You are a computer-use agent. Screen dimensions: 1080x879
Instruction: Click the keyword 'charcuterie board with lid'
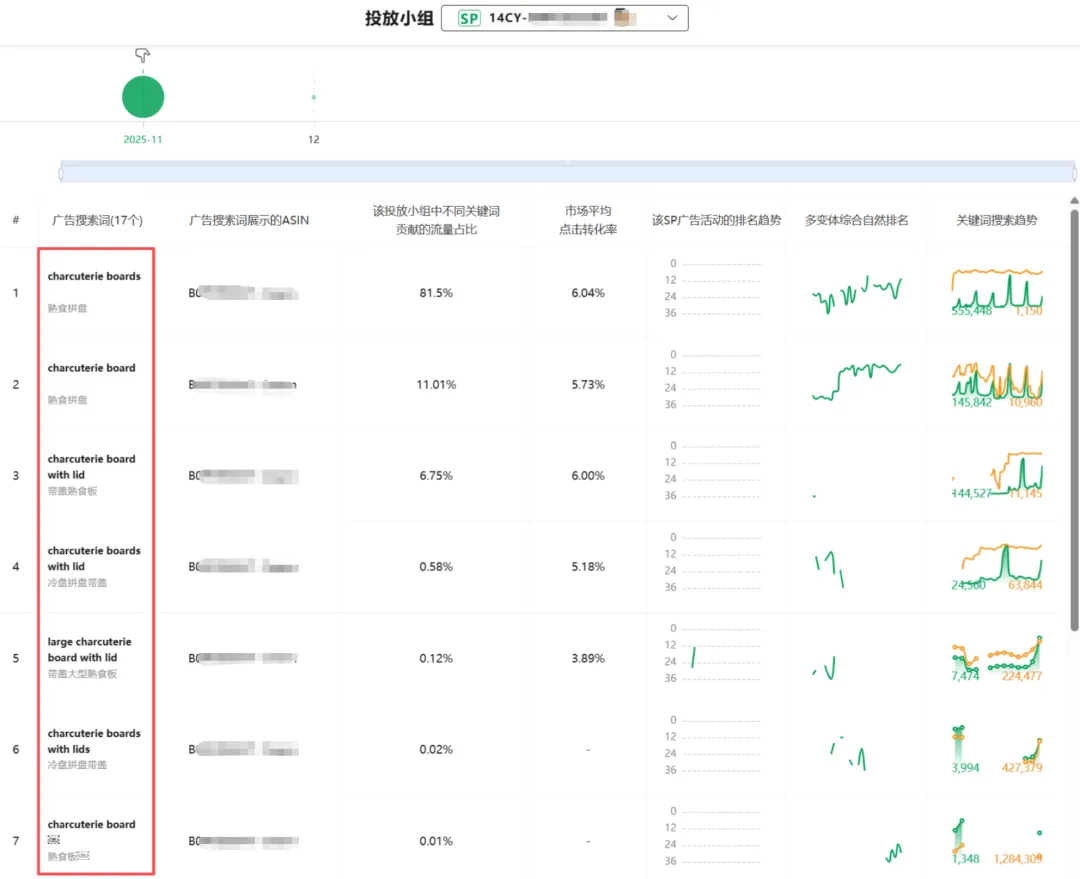coord(91,467)
